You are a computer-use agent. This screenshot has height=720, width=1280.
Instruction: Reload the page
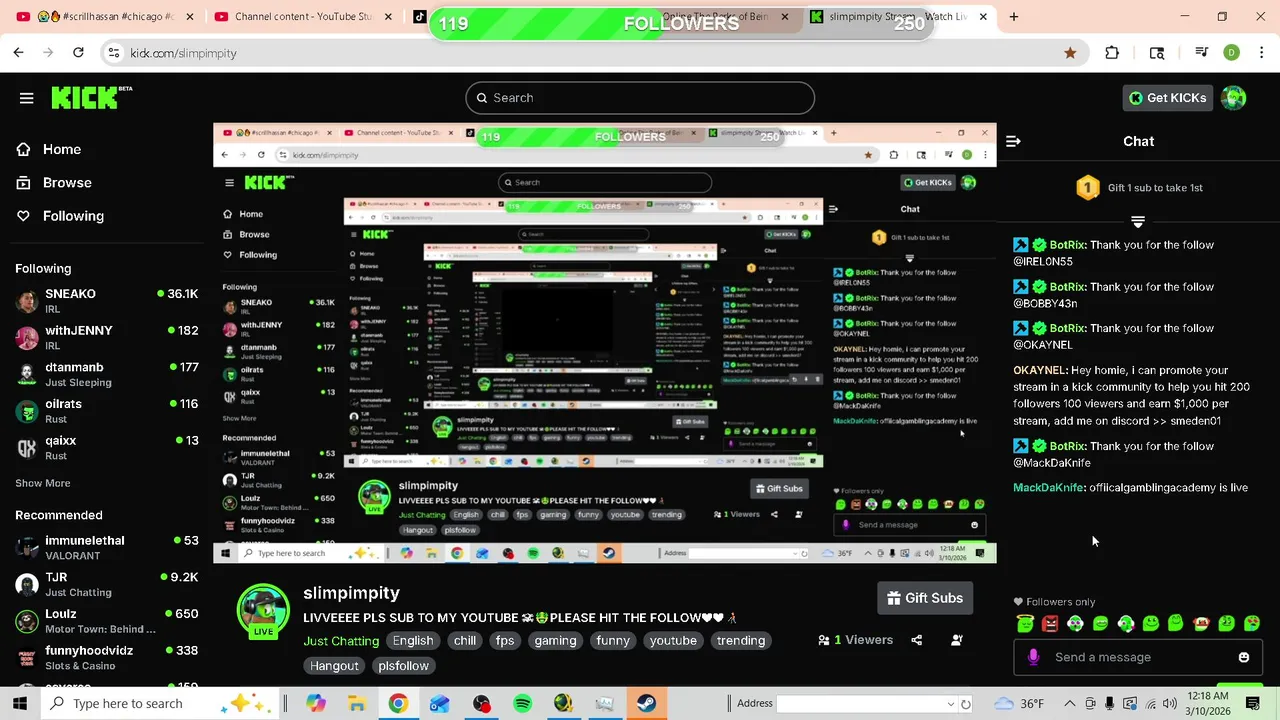coord(79,53)
